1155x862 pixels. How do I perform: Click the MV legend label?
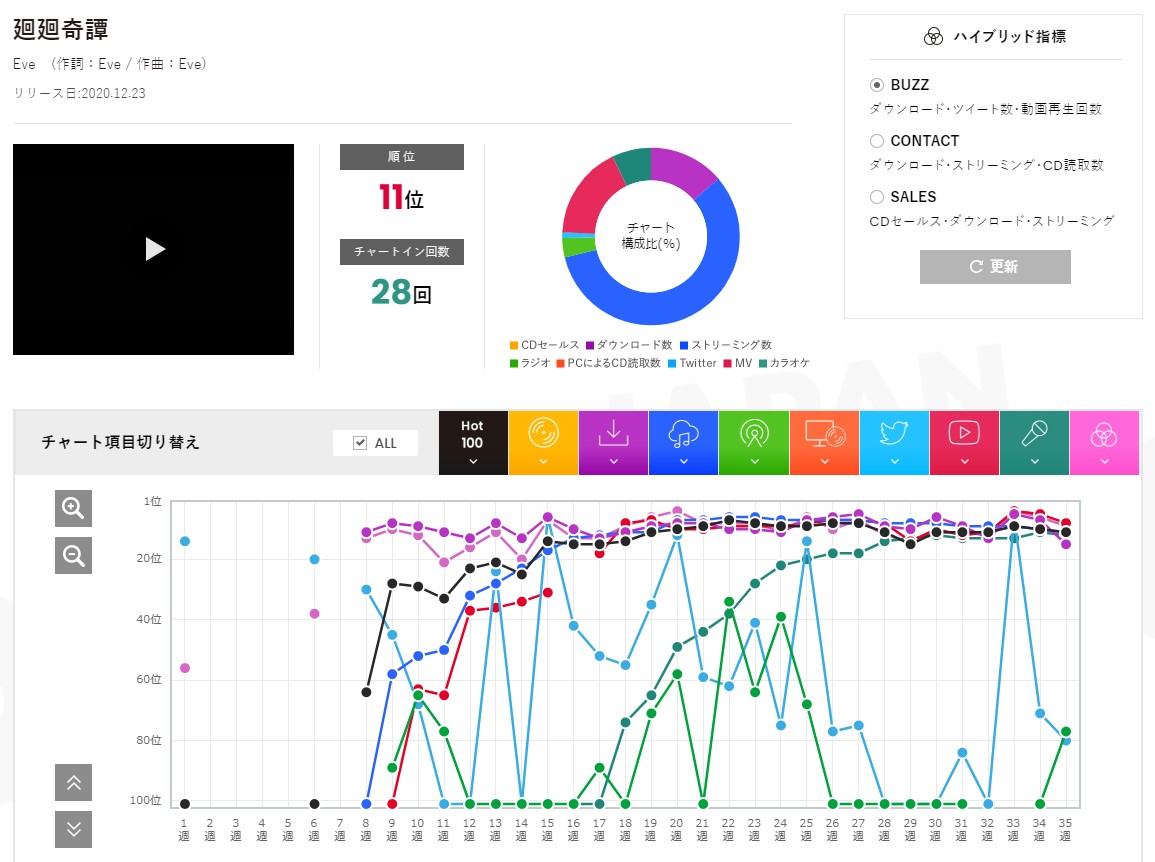click(743, 363)
